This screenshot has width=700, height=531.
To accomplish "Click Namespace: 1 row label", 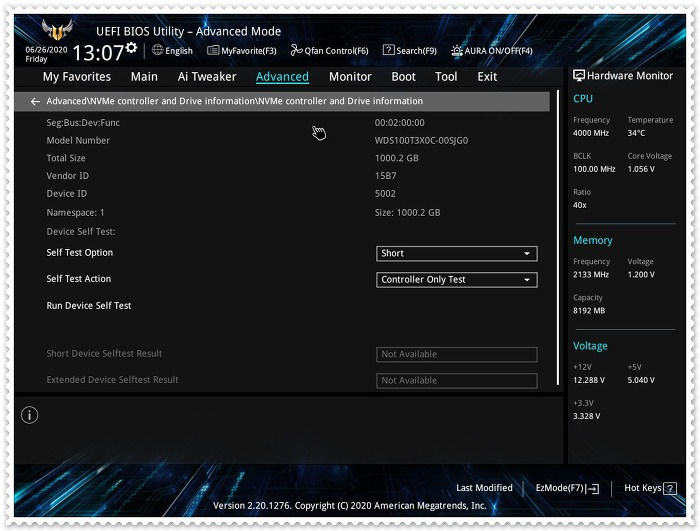I will (x=75, y=213).
